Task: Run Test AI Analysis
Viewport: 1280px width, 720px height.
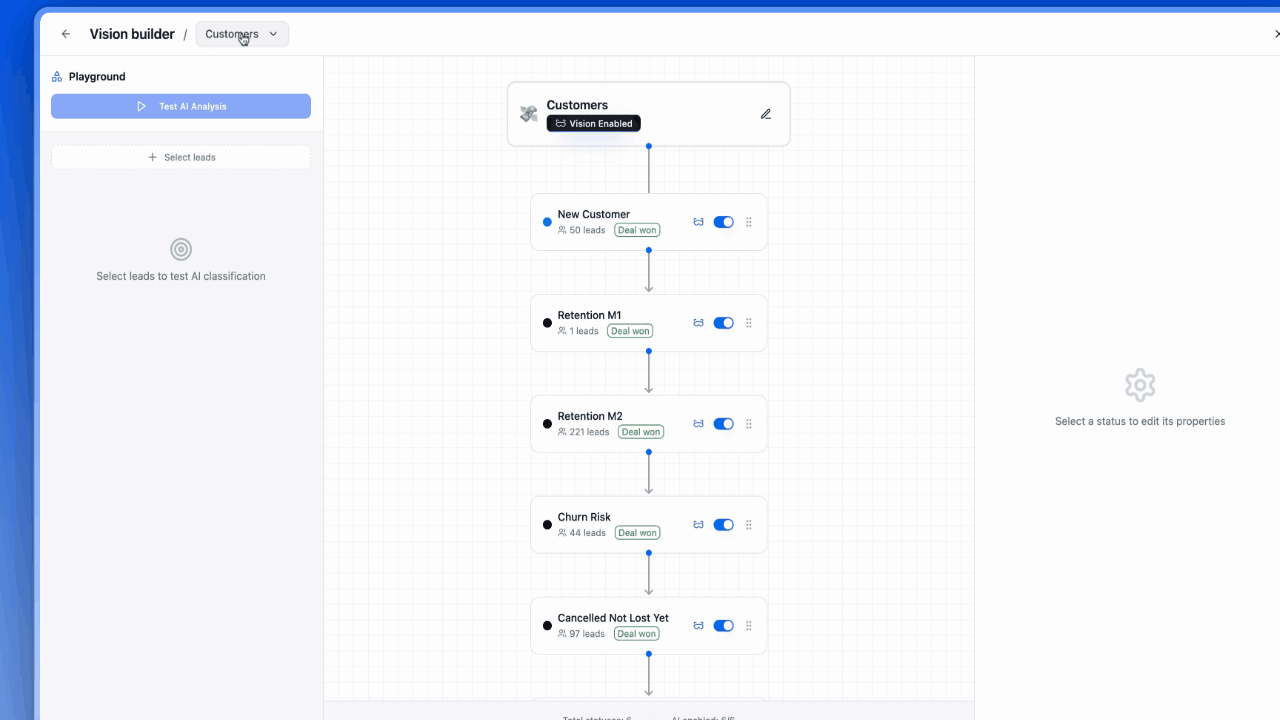Action: [181, 106]
